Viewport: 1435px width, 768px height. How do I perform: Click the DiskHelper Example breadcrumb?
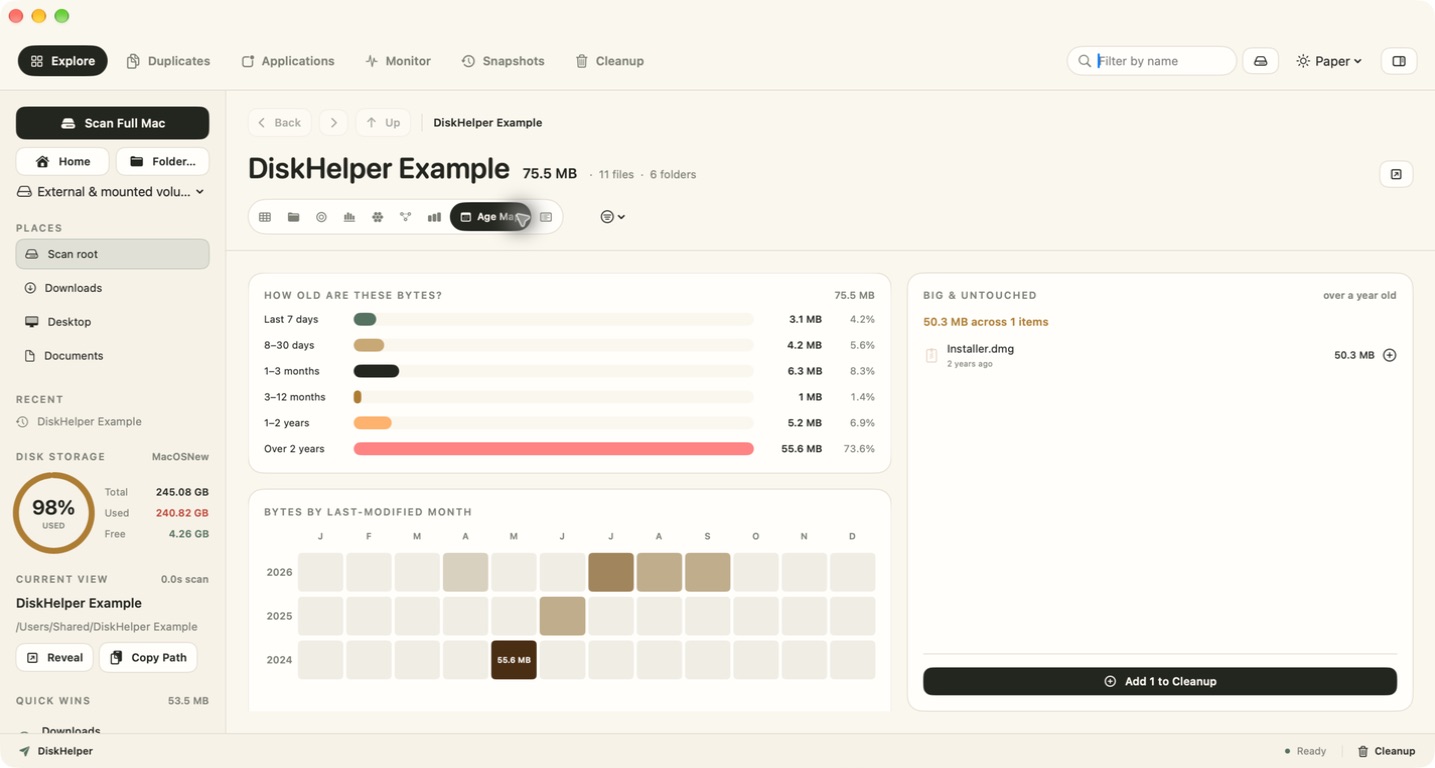(x=488, y=123)
